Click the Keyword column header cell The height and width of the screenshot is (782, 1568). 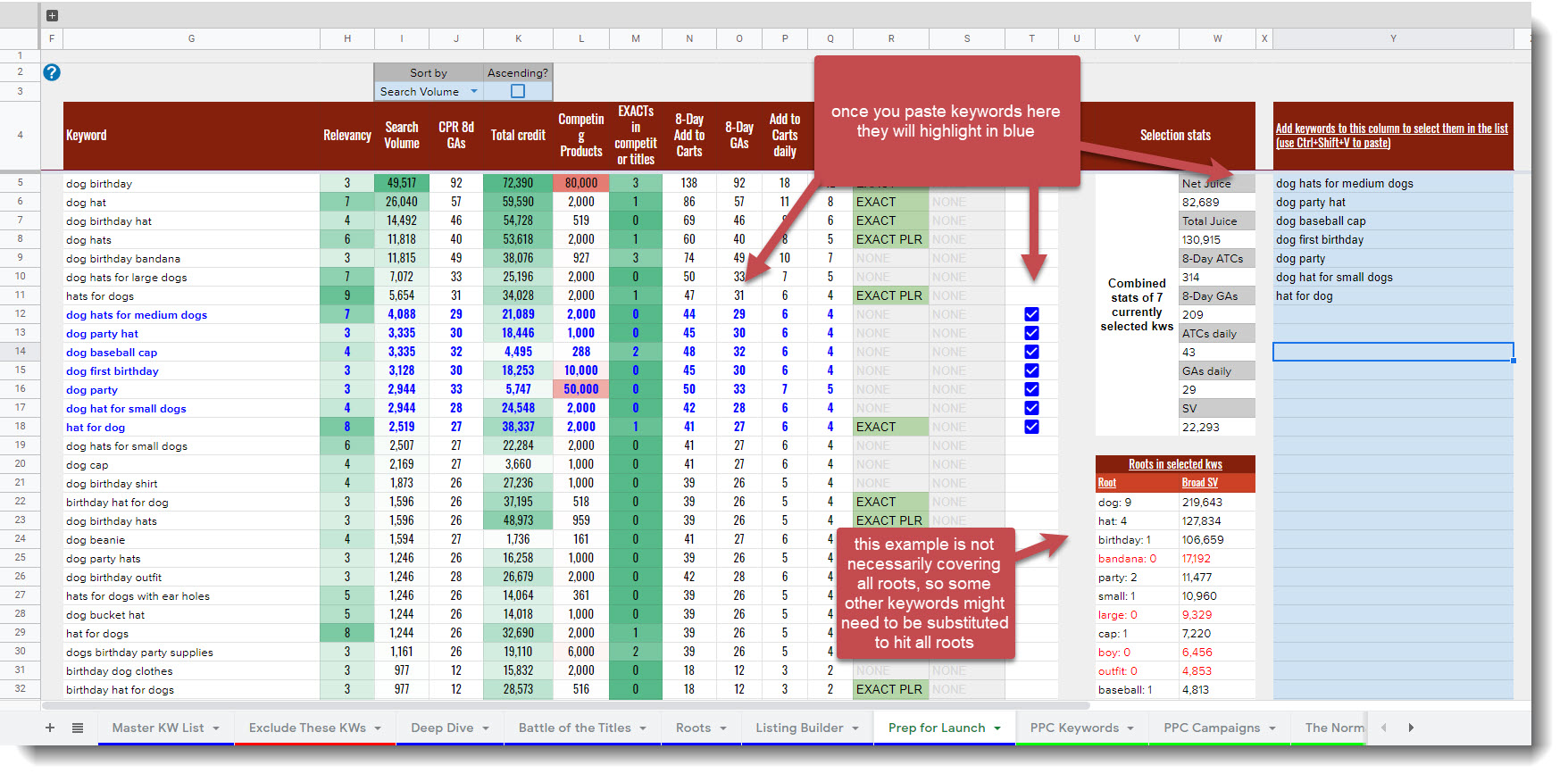pos(191,136)
